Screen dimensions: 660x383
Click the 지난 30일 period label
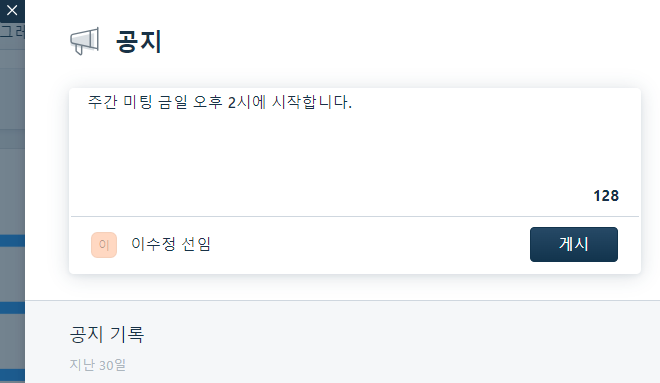98,365
